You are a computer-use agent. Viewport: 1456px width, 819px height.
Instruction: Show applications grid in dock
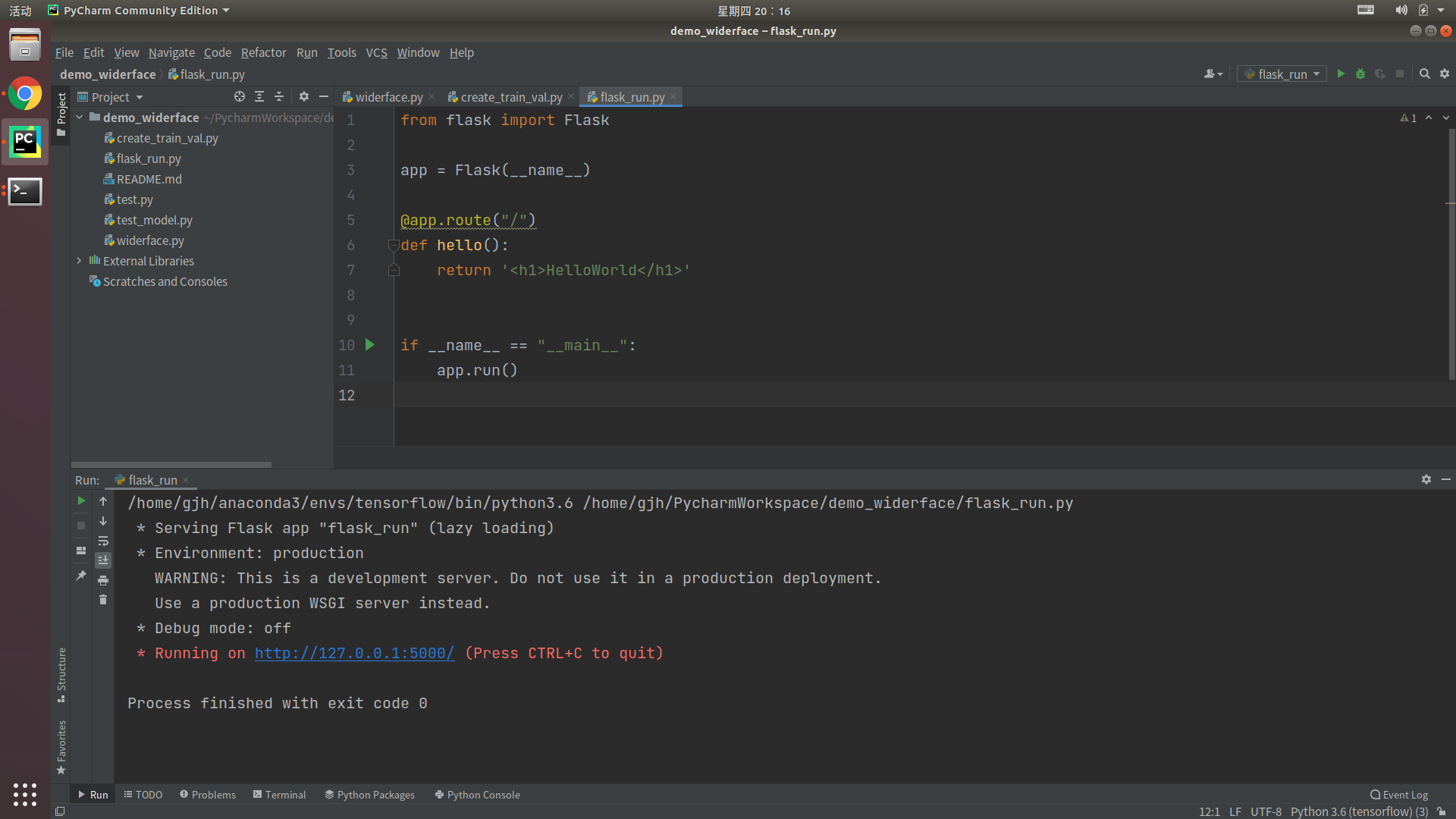[25, 794]
